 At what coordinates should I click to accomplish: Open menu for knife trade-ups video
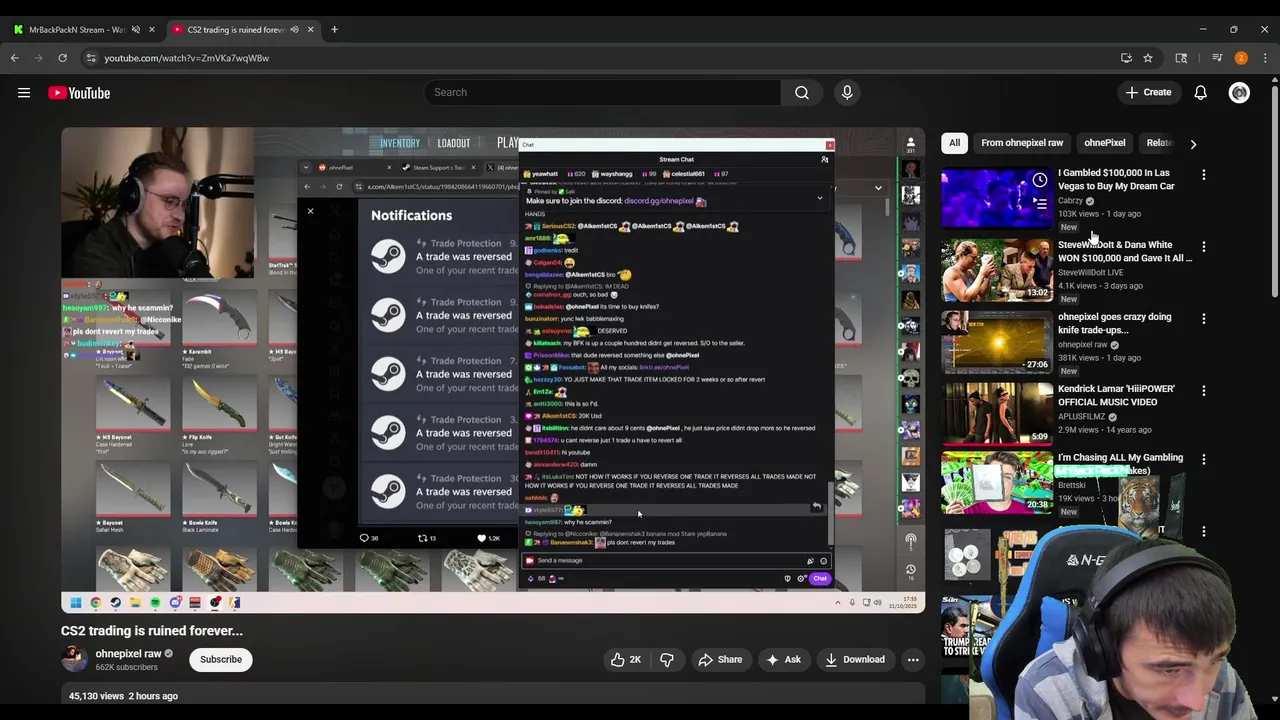coord(1204,319)
